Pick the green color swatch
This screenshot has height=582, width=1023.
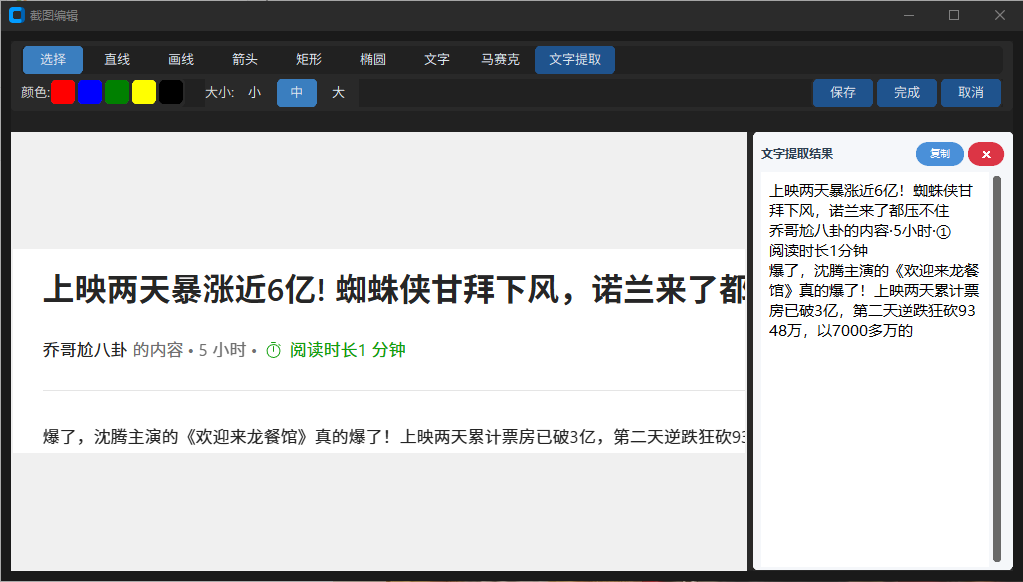117,93
